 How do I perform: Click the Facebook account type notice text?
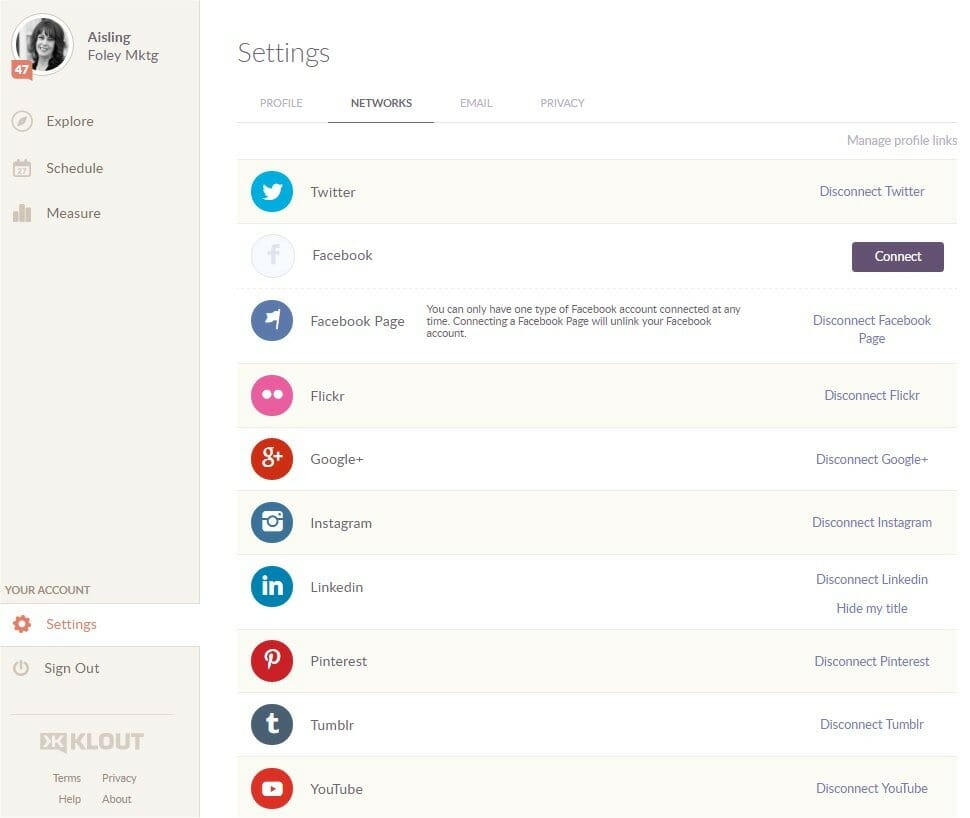(x=583, y=321)
